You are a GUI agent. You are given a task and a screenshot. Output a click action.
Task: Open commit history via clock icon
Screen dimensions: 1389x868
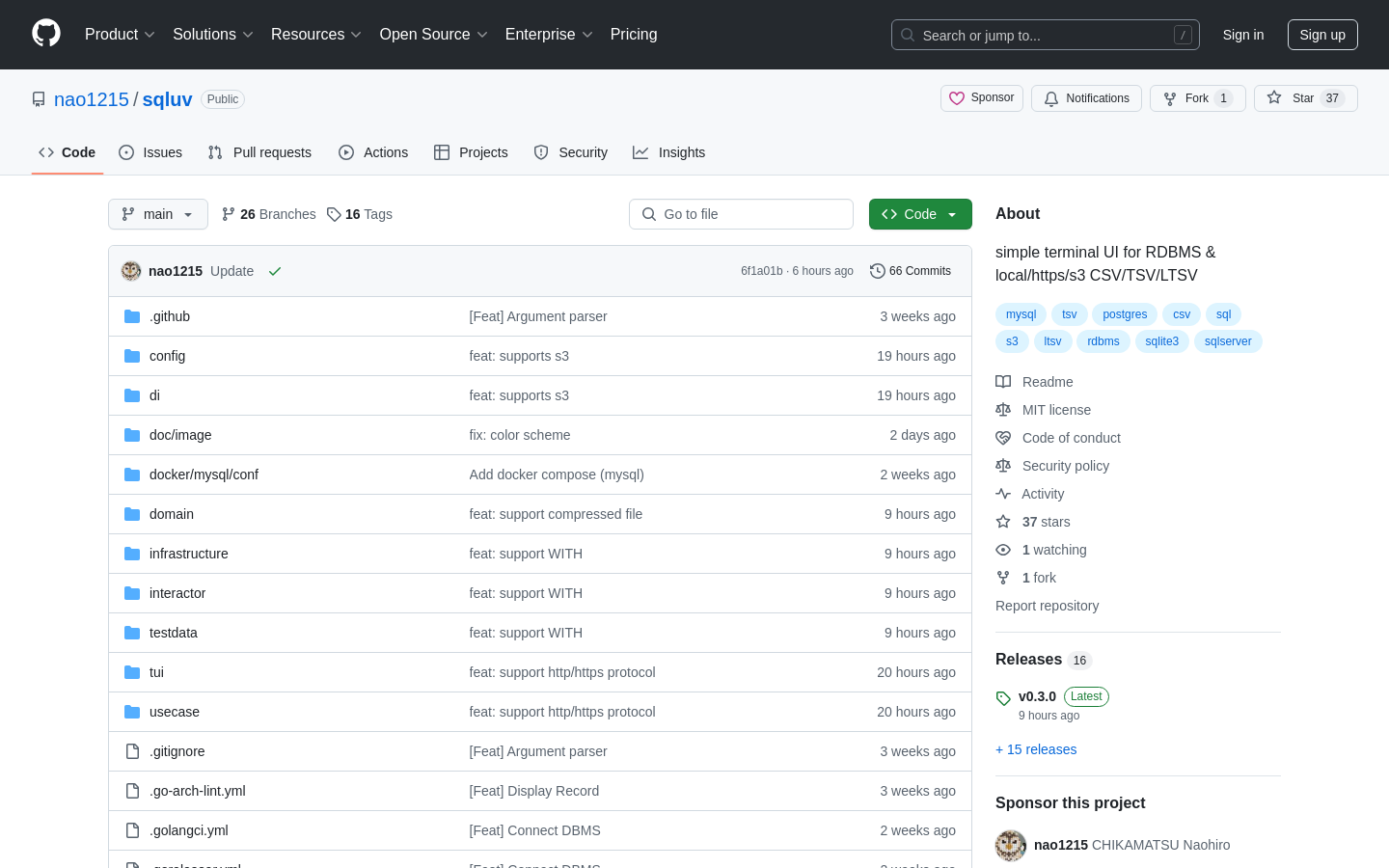coord(877,271)
